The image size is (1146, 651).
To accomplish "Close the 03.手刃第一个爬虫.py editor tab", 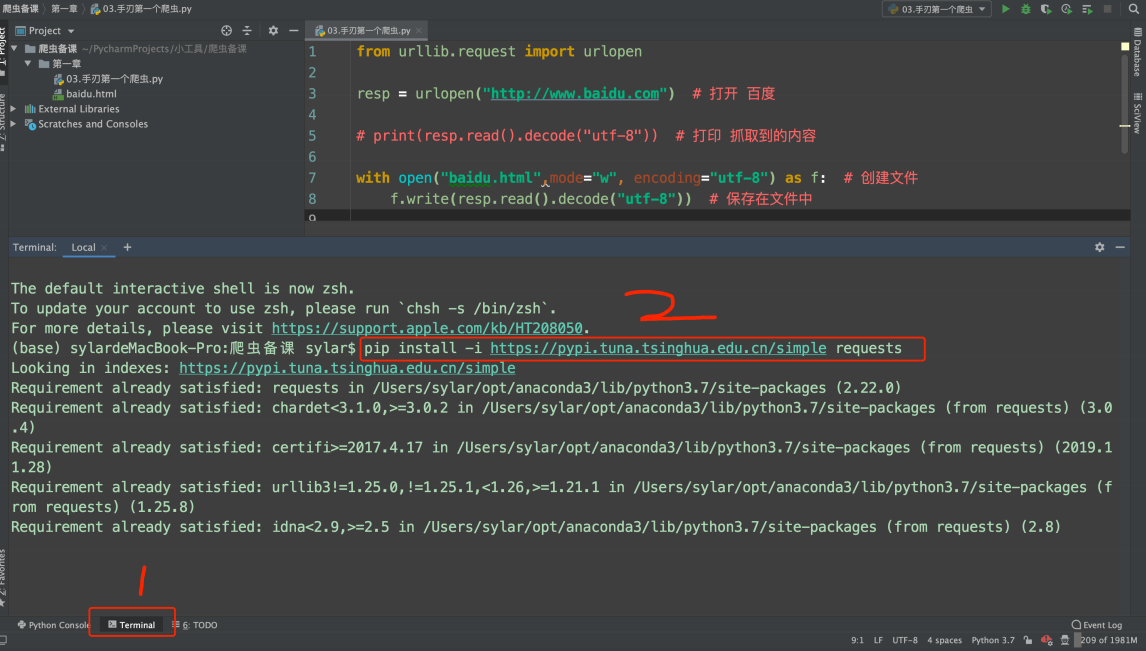I will pos(419,31).
